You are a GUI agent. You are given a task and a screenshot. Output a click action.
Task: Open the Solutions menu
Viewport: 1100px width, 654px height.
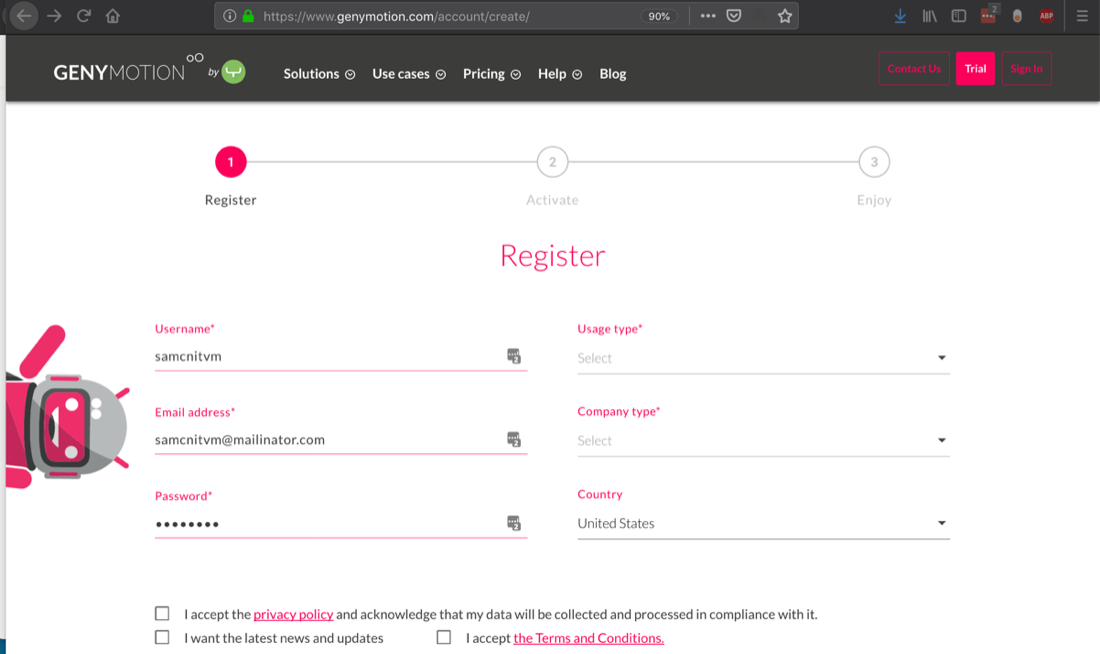tap(319, 74)
